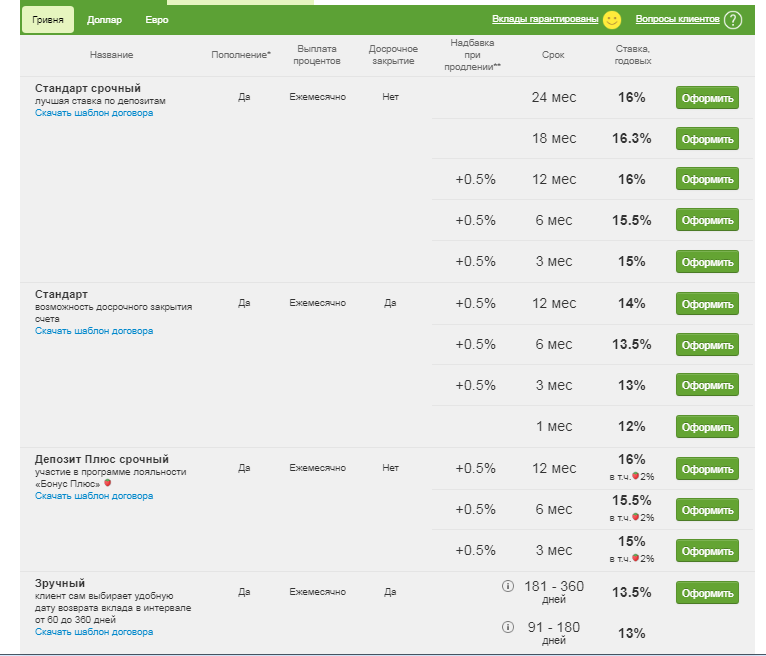766x656 pixels.
Task: Click the Срок column header
Action: click(x=553, y=55)
